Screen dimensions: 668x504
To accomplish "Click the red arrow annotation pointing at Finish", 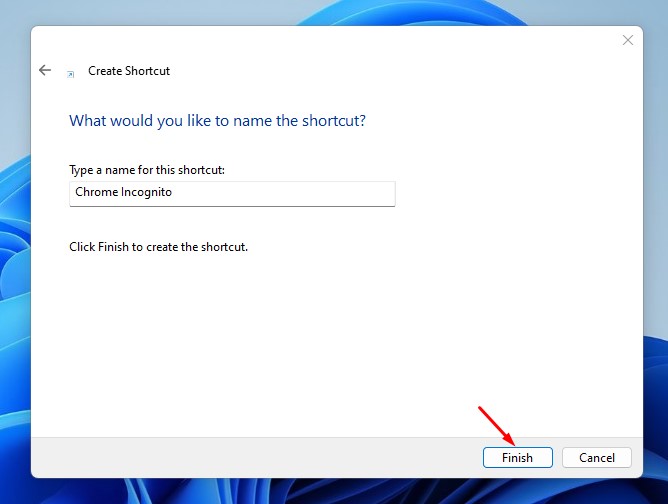I will [x=496, y=424].
